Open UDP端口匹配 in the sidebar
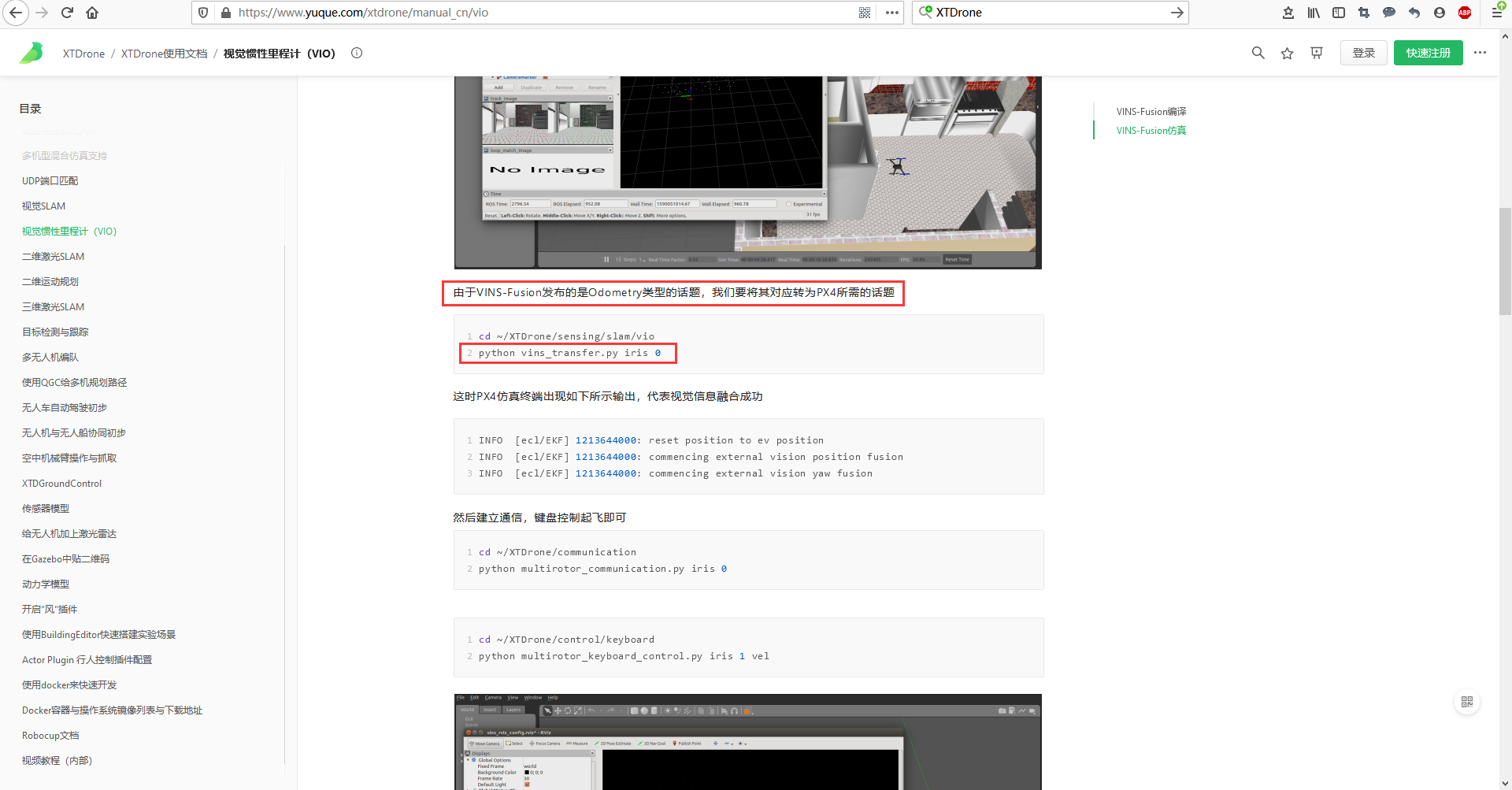The width and height of the screenshot is (1512, 790). pos(50,181)
